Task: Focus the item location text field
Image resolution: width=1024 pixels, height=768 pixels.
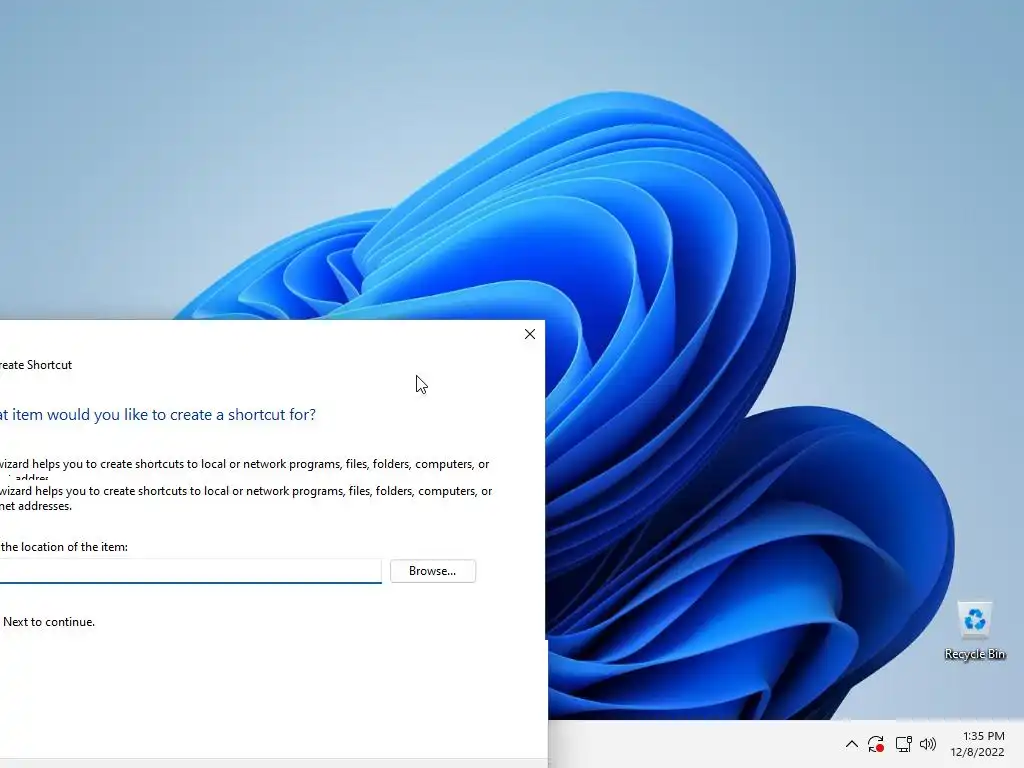Action: 190,571
